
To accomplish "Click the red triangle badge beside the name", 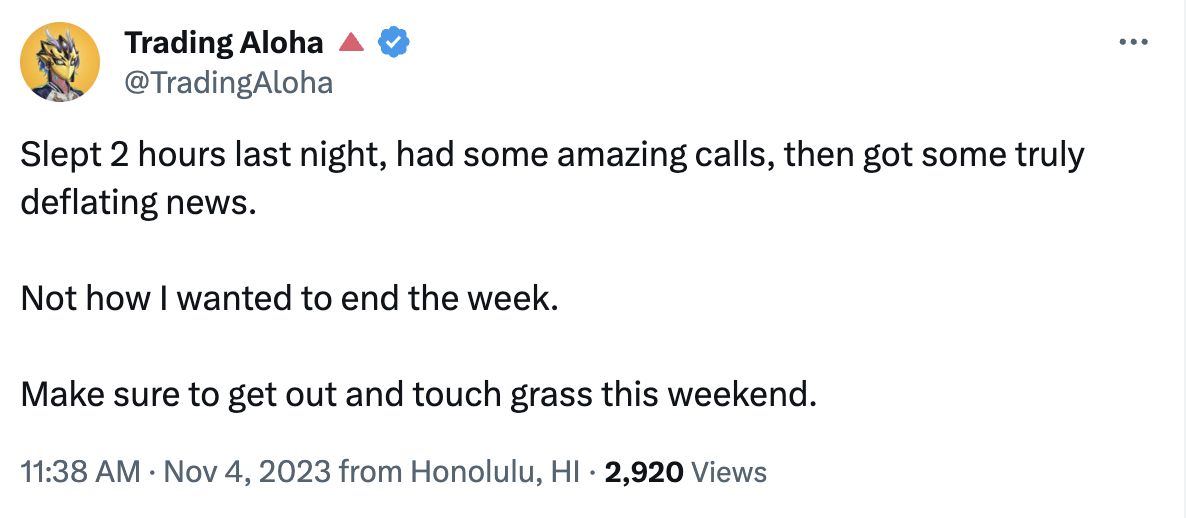I will pos(350,43).
